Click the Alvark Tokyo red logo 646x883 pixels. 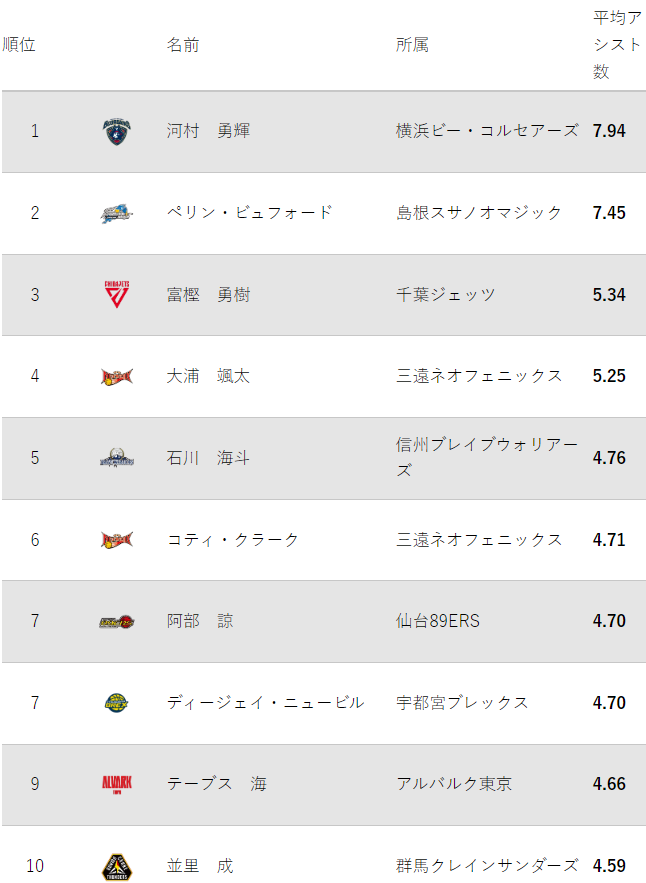(x=117, y=784)
